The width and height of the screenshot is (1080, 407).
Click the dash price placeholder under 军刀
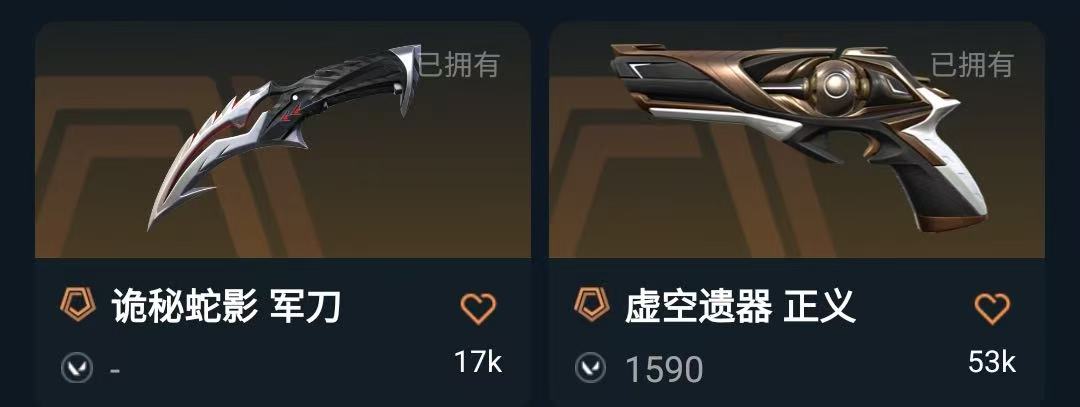(x=115, y=370)
